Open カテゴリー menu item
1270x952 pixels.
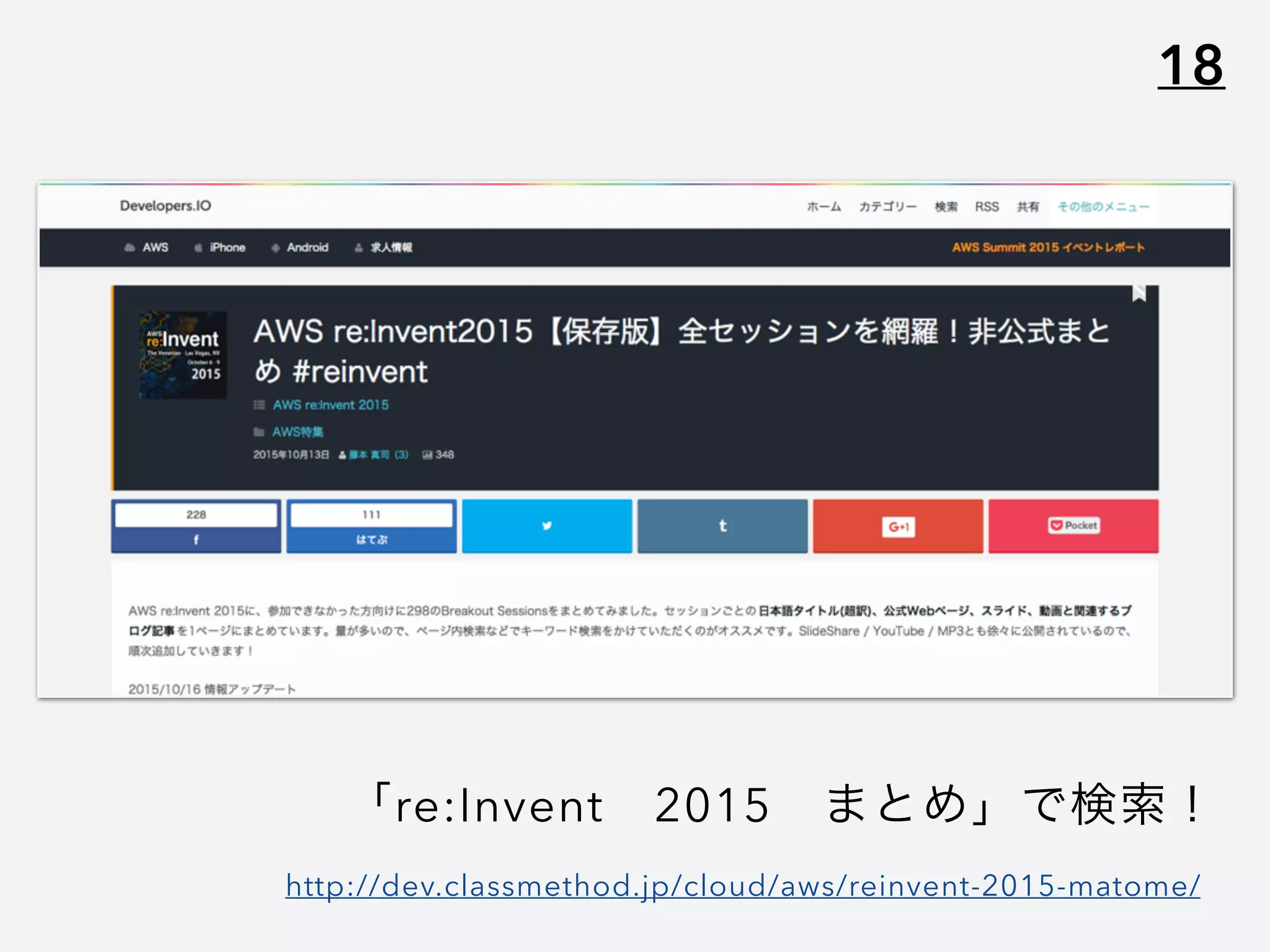pos(887,207)
